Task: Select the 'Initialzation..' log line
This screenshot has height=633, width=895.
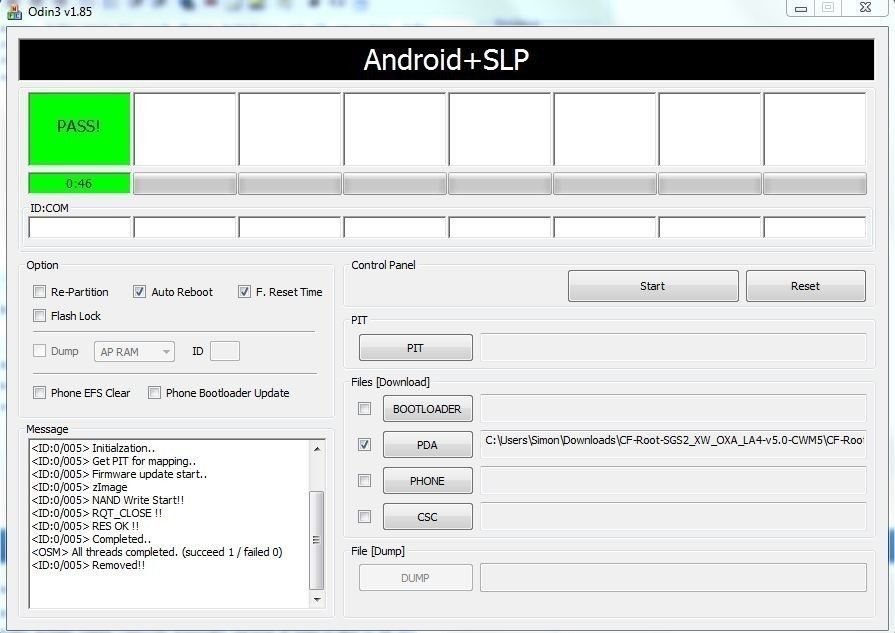Action: 94,448
